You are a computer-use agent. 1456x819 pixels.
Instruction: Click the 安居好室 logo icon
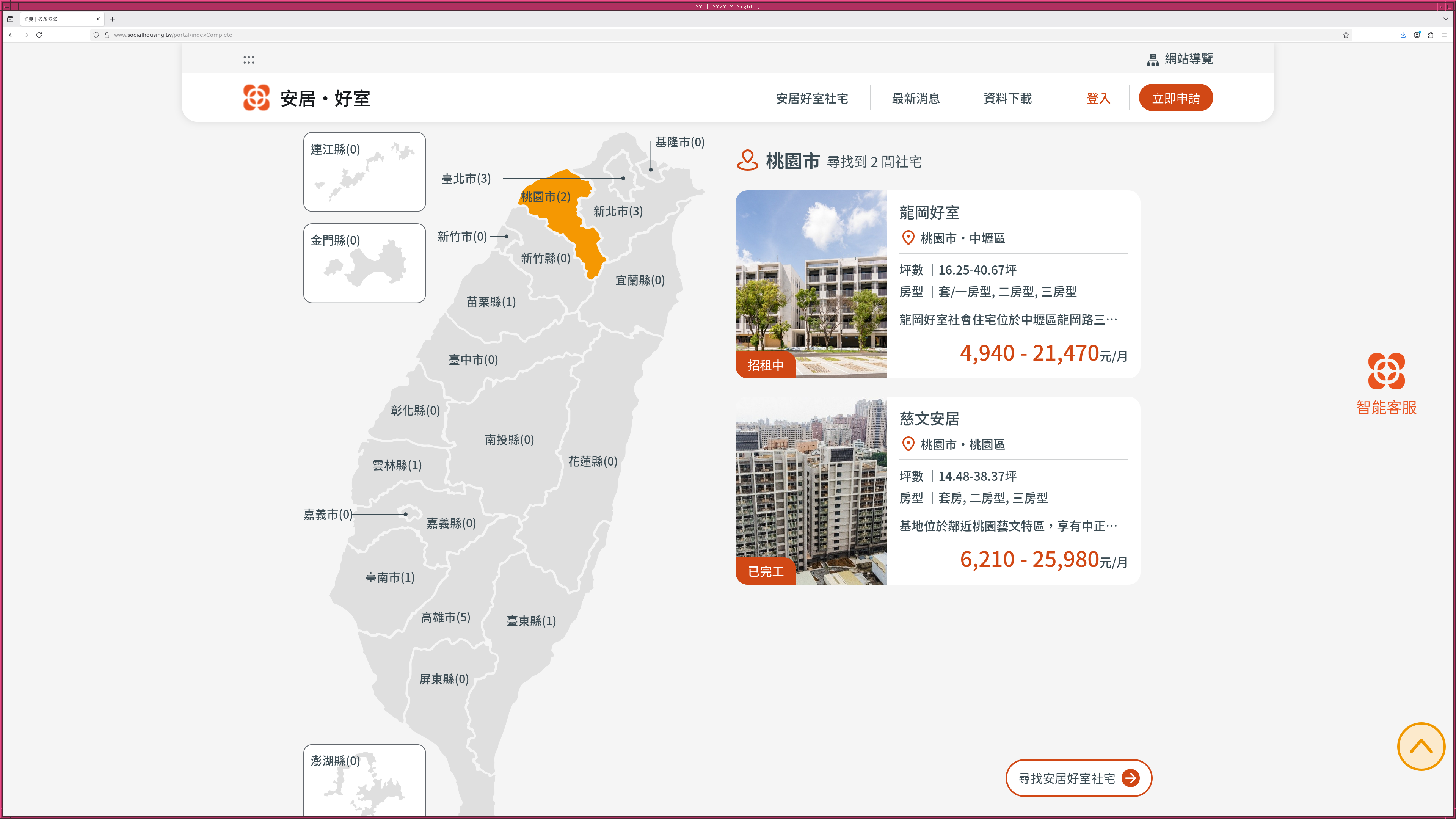click(x=256, y=98)
